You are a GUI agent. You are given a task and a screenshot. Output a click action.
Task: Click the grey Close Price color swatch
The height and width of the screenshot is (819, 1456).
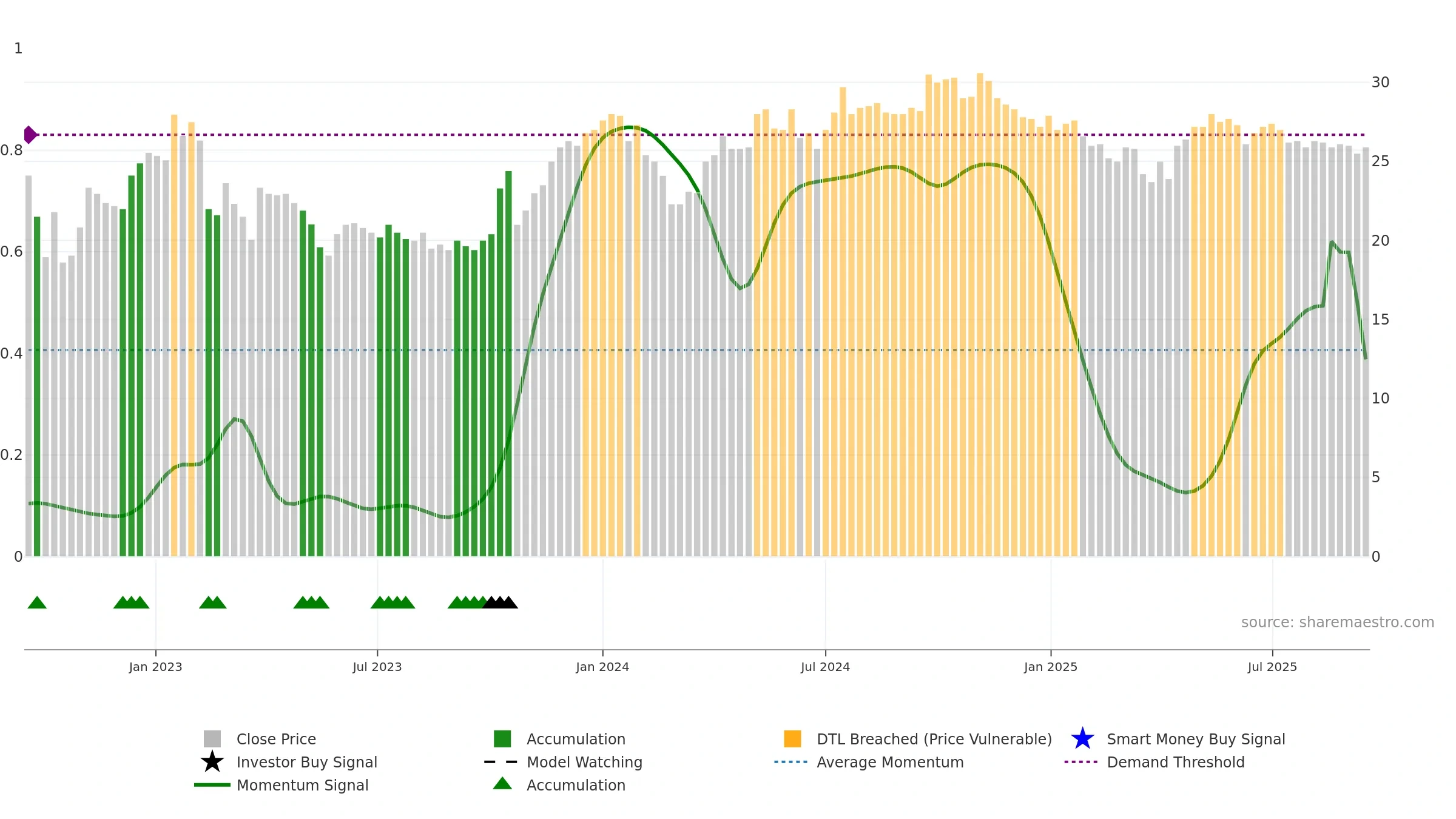(x=212, y=739)
